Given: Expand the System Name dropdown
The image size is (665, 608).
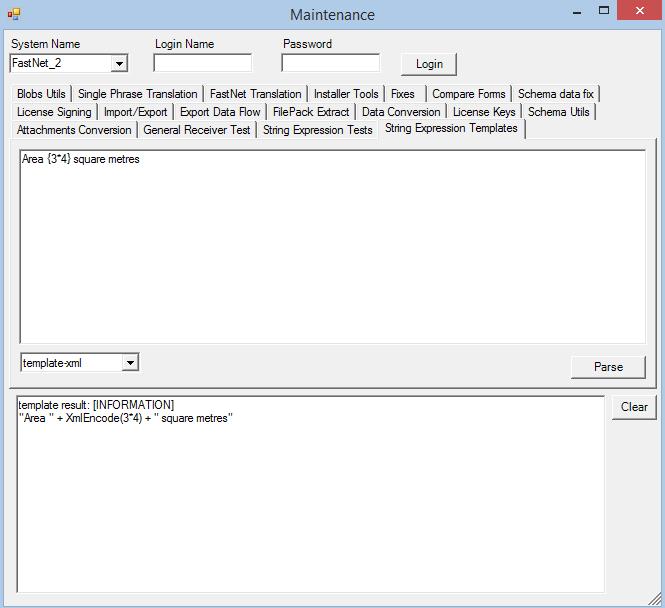Looking at the screenshot, I should (119, 64).
